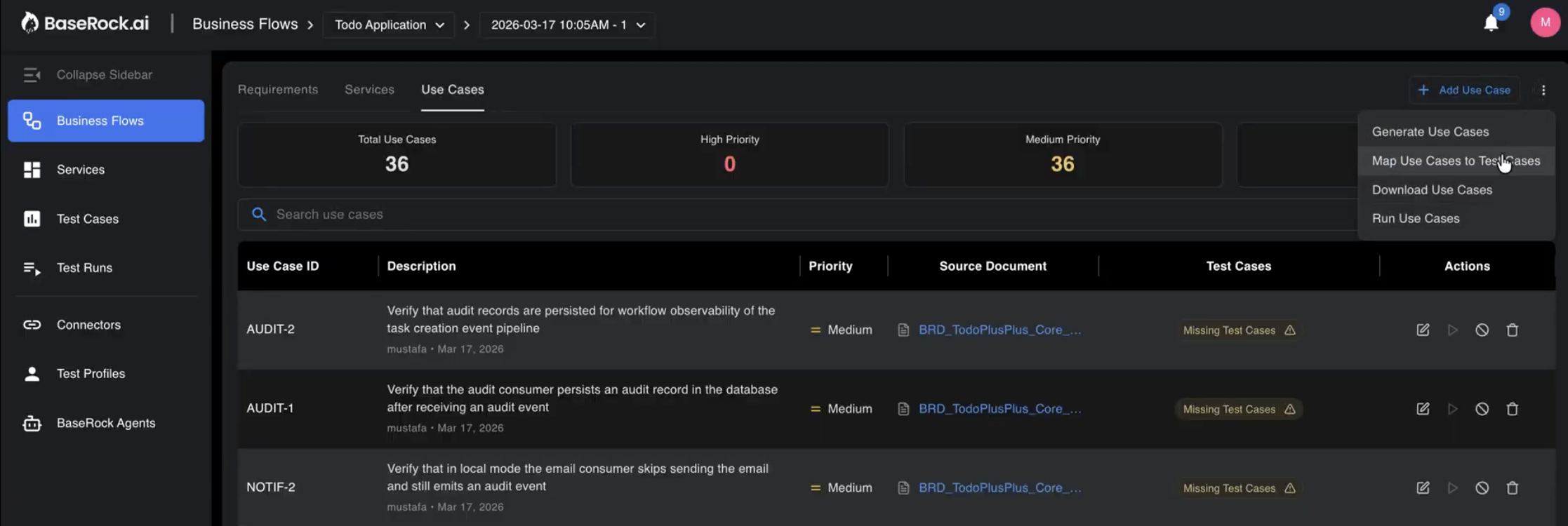Click the user avatar M icon
1568x526 pixels.
coord(1544,23)
